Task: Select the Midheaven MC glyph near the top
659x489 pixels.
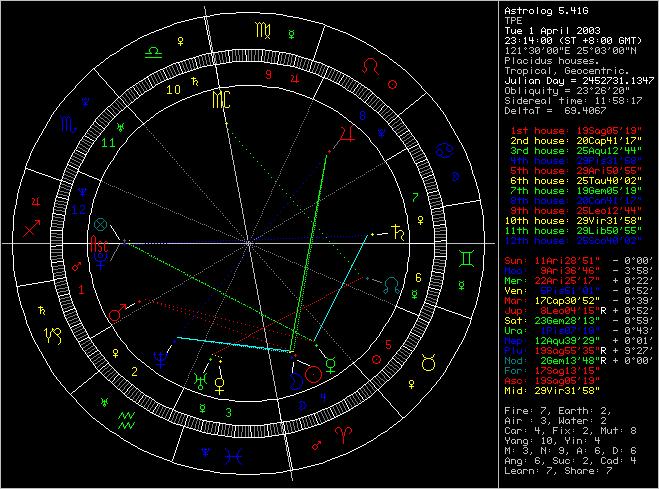Action: pyautogui.click(x=221, y=99)
